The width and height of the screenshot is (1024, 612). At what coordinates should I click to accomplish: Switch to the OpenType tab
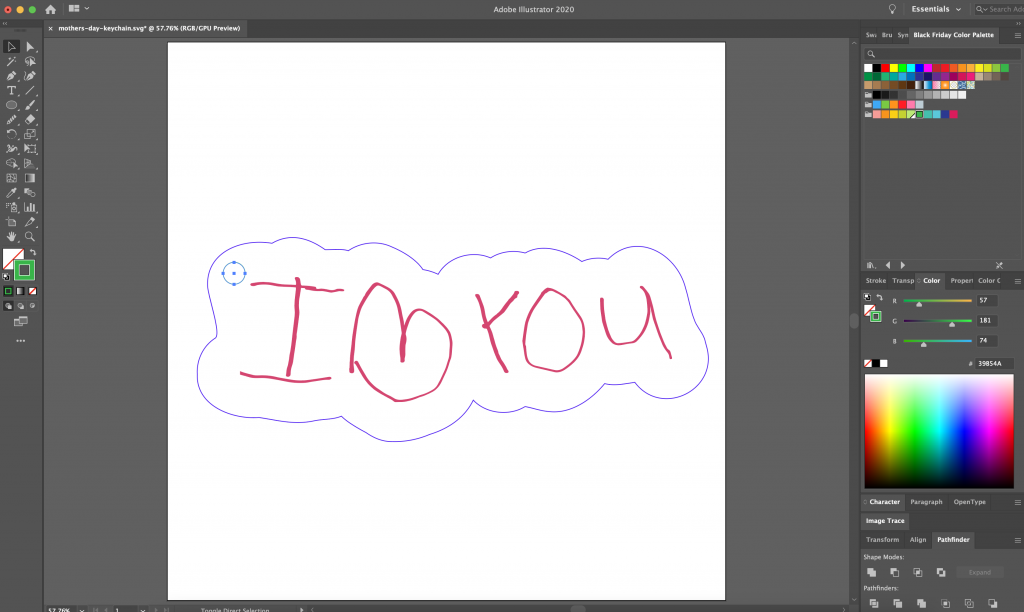(x=969, y=502)
